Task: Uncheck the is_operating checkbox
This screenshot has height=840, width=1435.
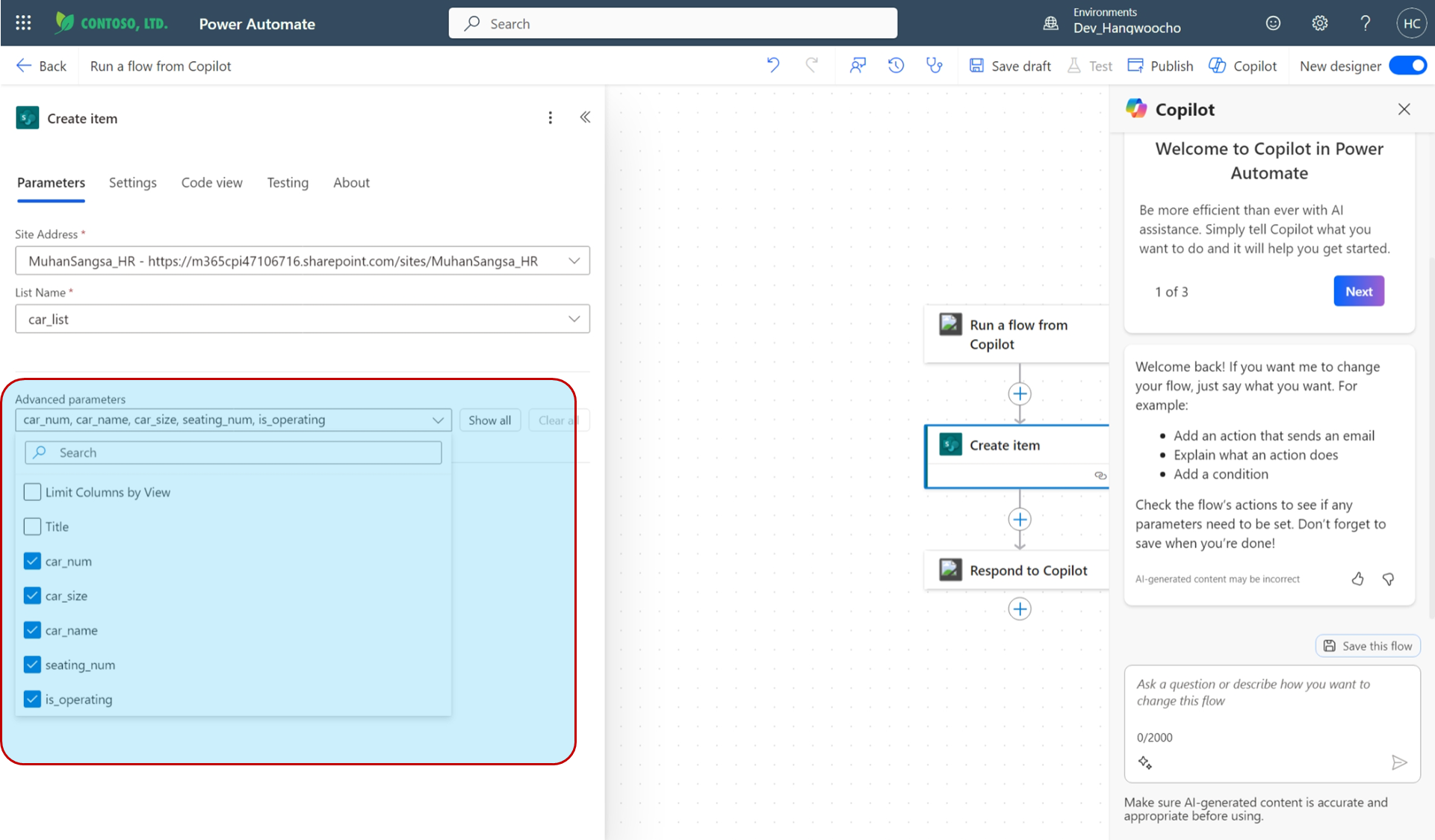Action: (x=32, y=699)
